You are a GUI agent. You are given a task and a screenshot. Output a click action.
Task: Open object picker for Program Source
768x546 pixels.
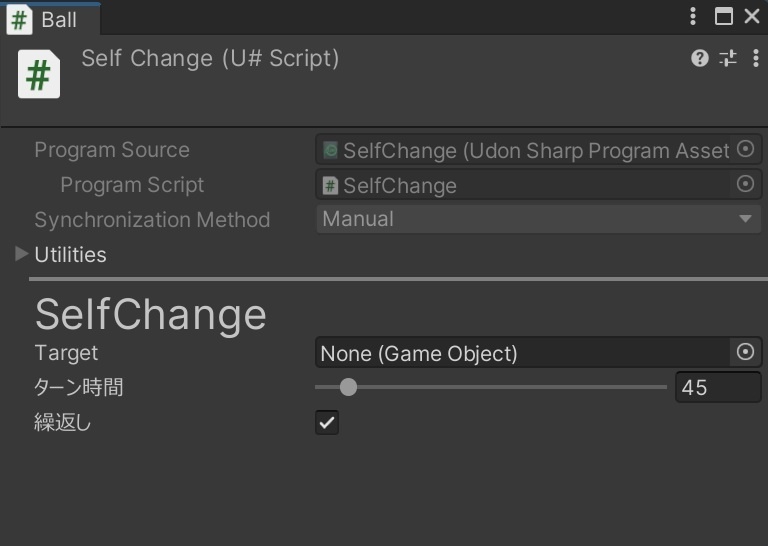pos(745,149)
